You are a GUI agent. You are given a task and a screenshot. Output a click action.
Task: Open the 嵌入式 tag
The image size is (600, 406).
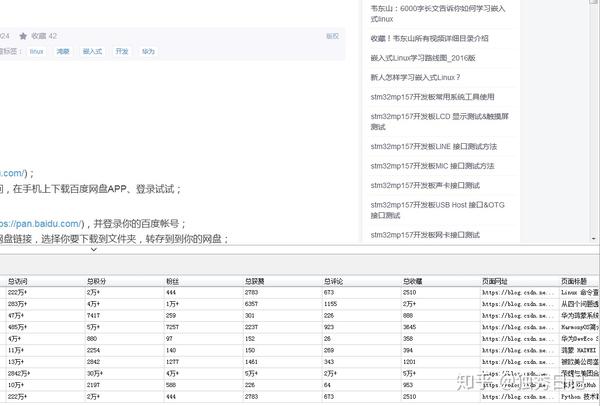click(x=92, y=51)
